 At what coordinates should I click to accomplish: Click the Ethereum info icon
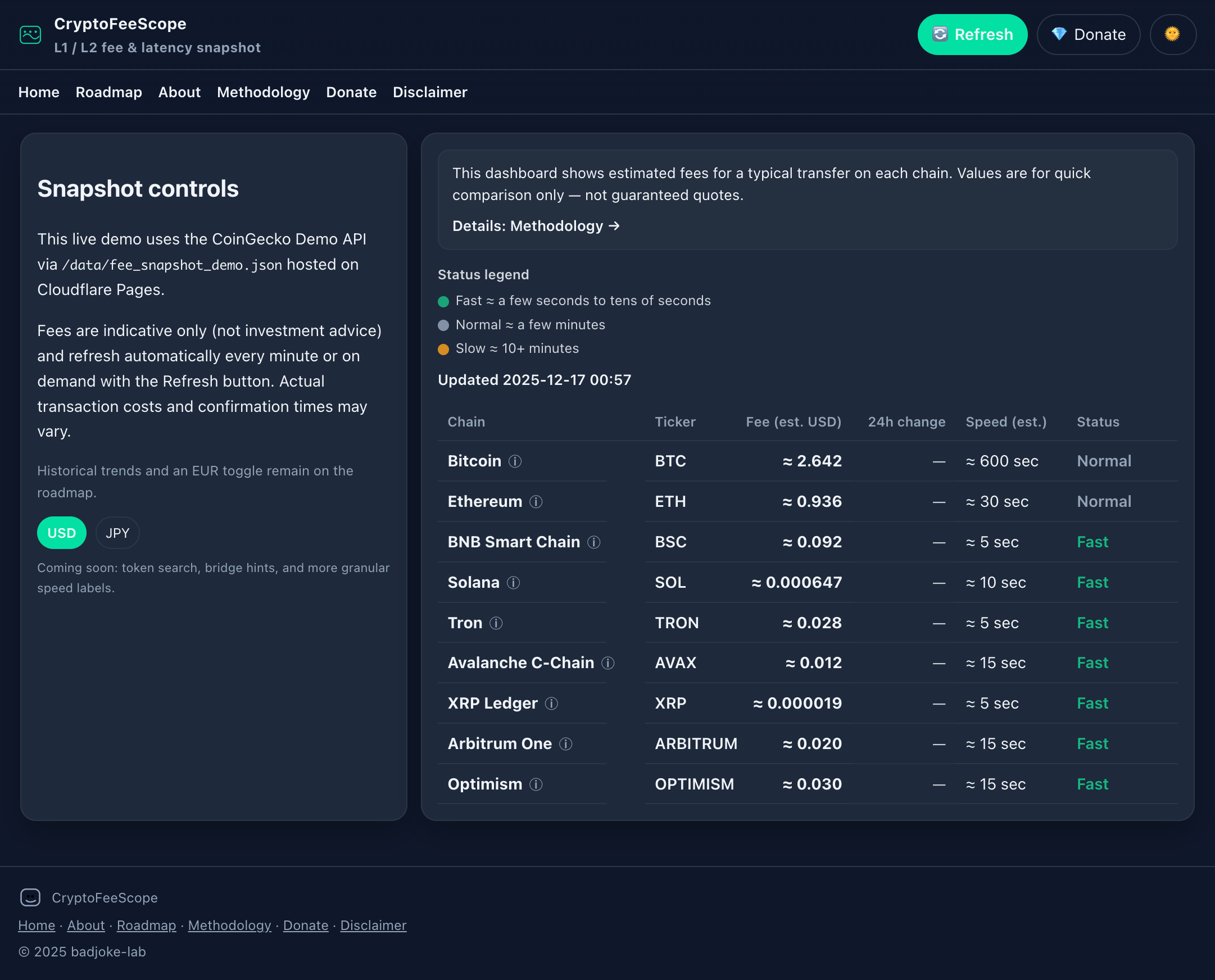(536, 501)
